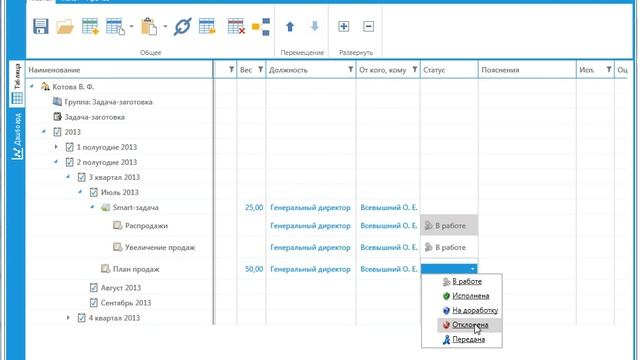Toggle the 3 квартал 2013 checkbox

(82, 177)
